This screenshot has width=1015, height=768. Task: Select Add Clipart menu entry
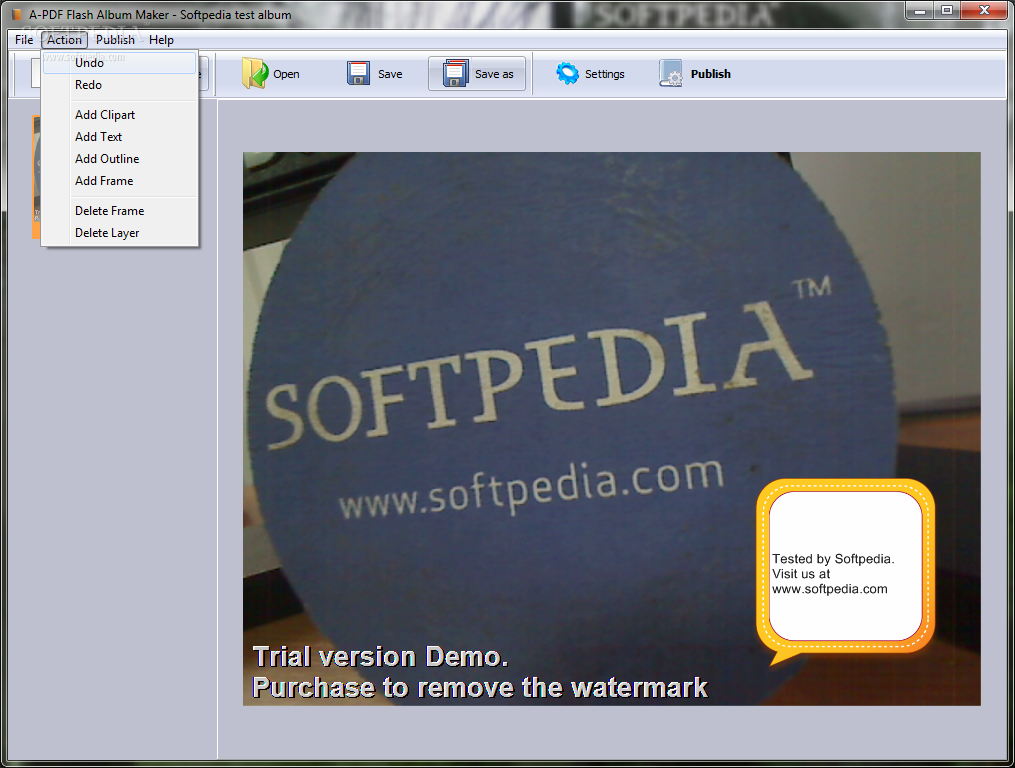(x=120, y=115)
